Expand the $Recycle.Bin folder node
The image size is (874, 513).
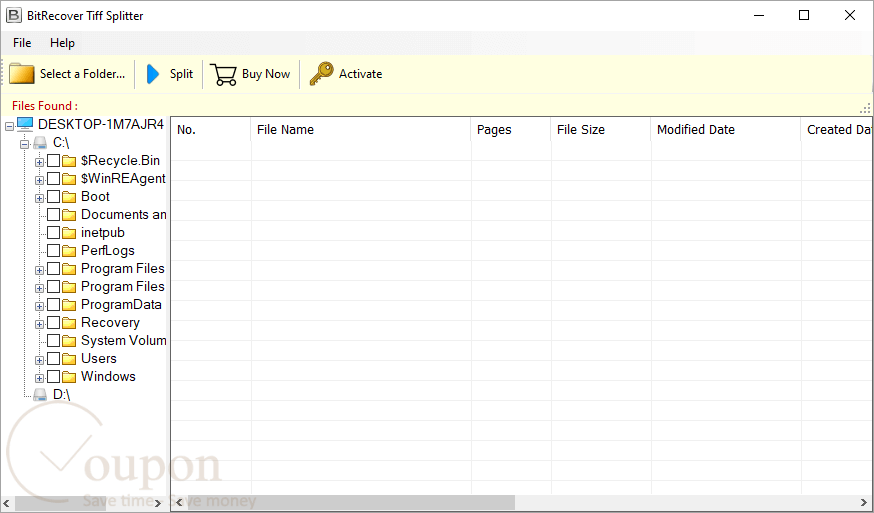pyautogui.click(x=39, y=162)
